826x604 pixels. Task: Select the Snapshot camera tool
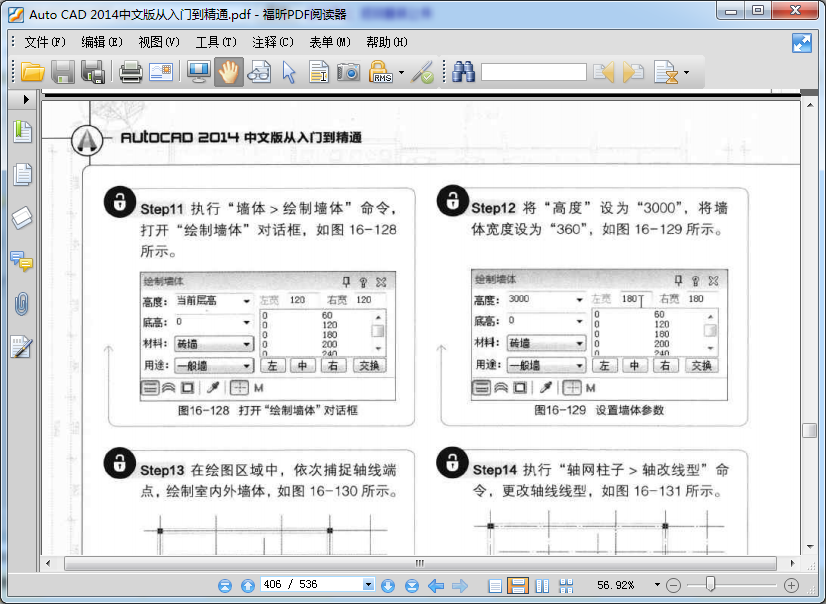click(x=348, y=72)
